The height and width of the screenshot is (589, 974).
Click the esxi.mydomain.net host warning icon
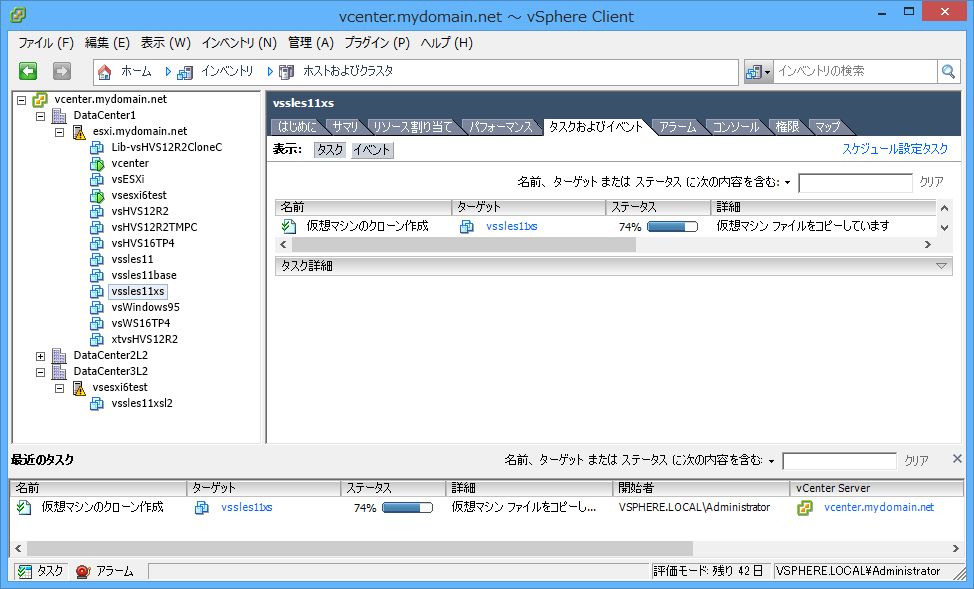click(x=79, y=132)
